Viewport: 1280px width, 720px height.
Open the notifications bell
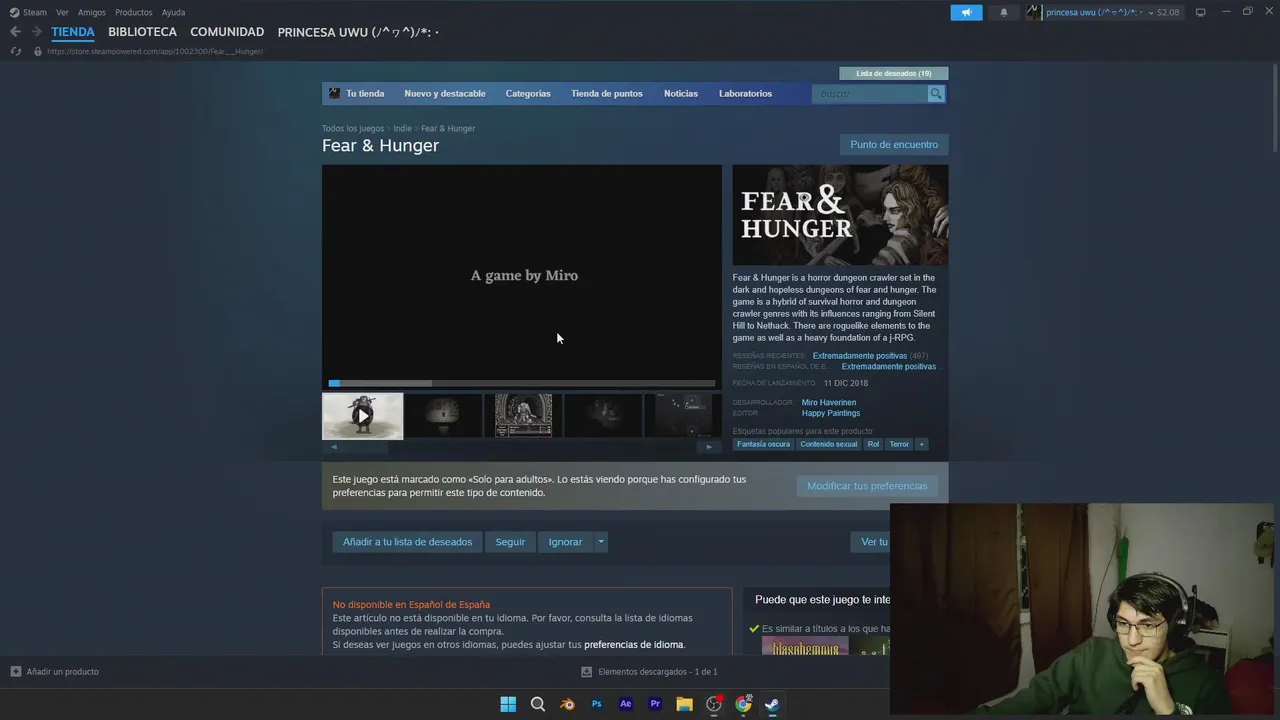[x=1004, y=12]
